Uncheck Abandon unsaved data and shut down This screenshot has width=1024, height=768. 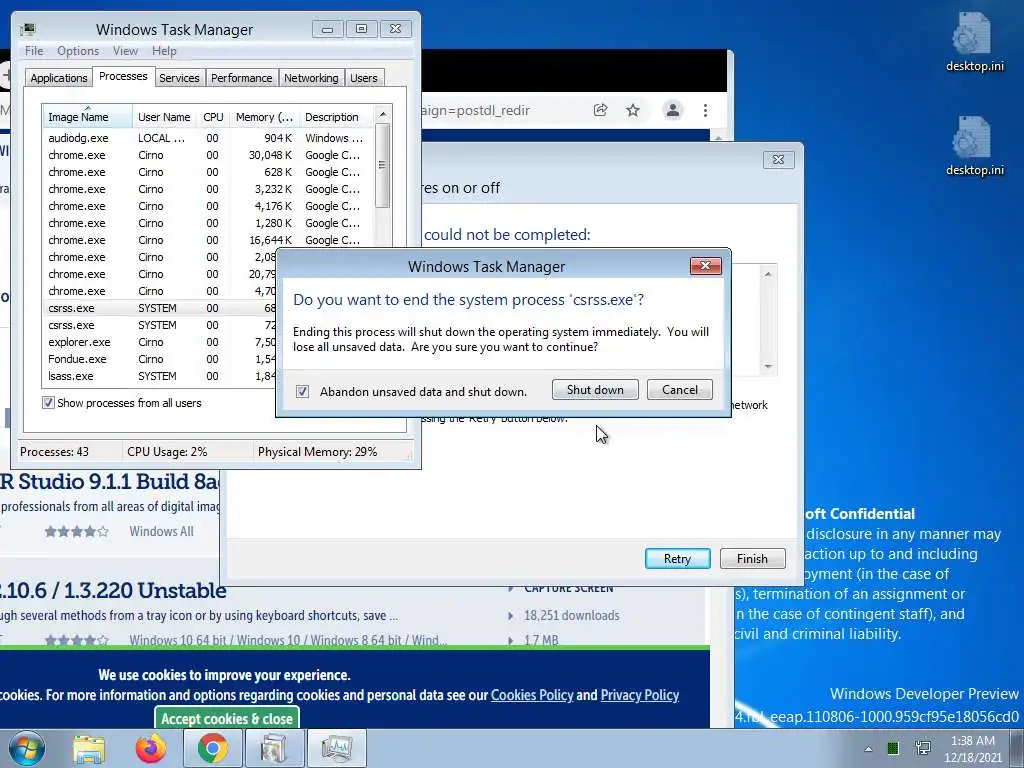point(302,392)
